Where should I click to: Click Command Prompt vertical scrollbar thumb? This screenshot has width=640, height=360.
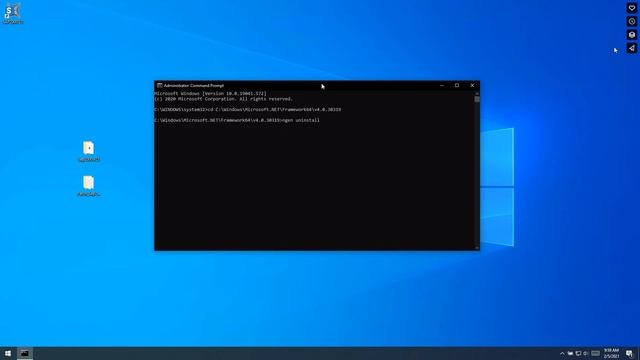(477, 99)
